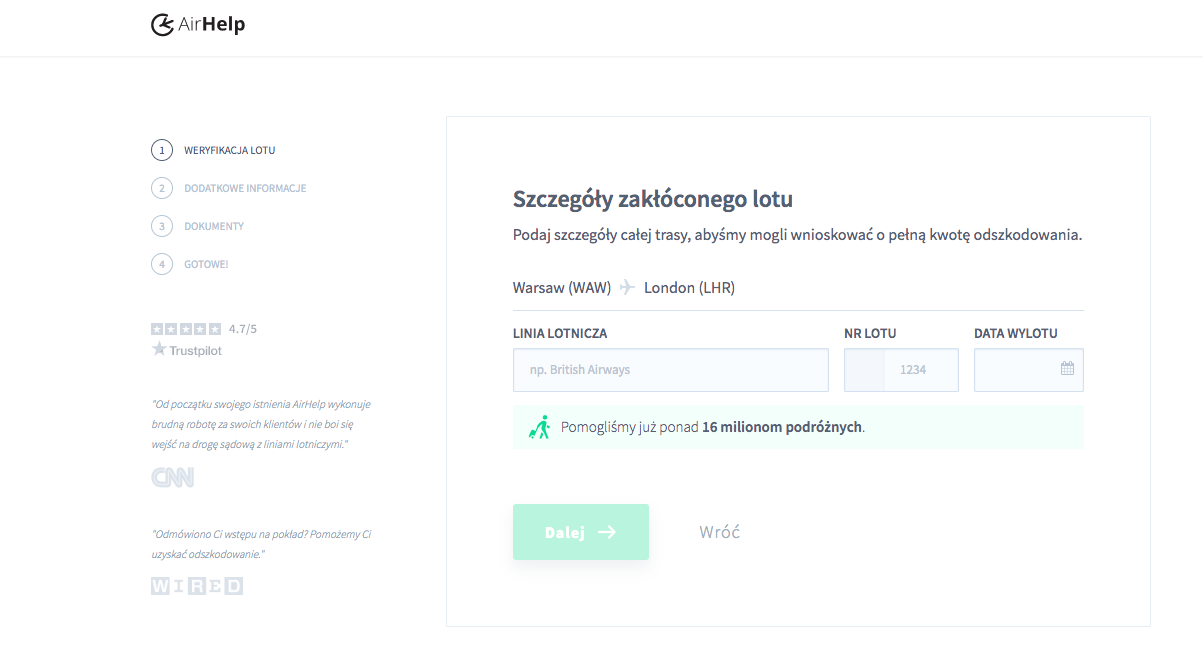1203x654 pixels.
Task: Click the Wróć link
Action: [720, 532]
